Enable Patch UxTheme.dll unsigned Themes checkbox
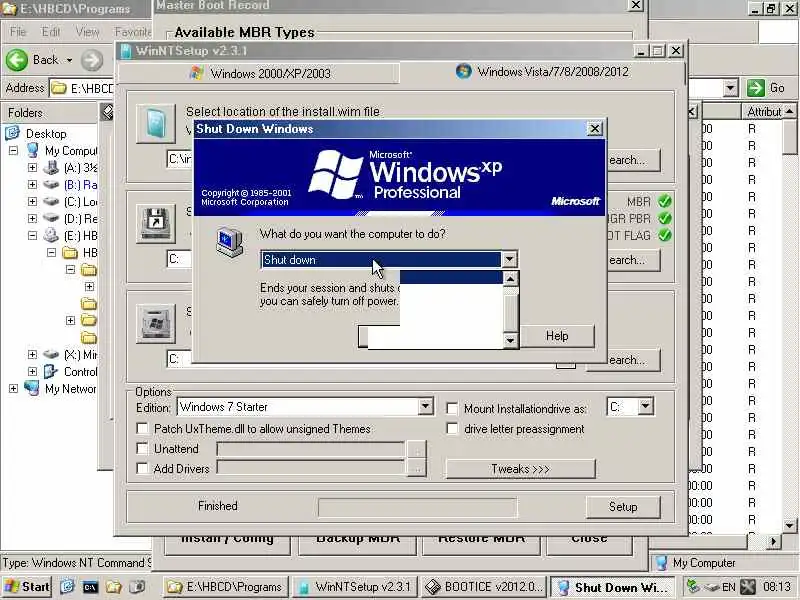The width and height of the screenshot is (800, 600). 142,429
